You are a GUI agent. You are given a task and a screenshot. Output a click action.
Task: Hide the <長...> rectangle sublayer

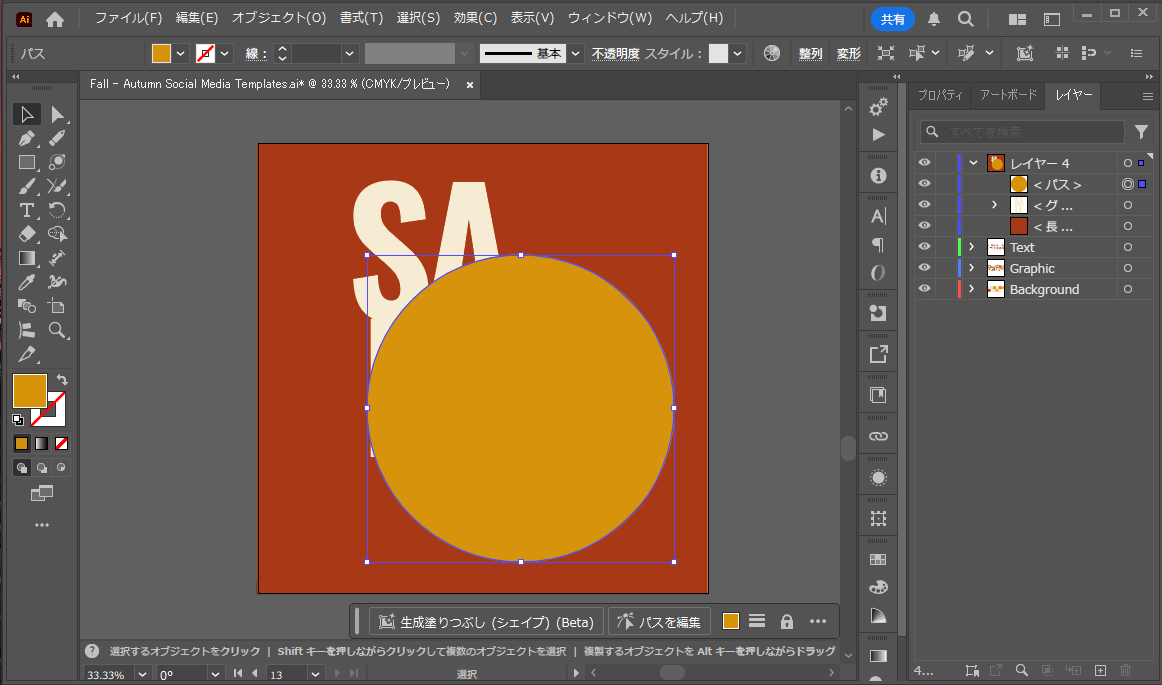(924, 225)
